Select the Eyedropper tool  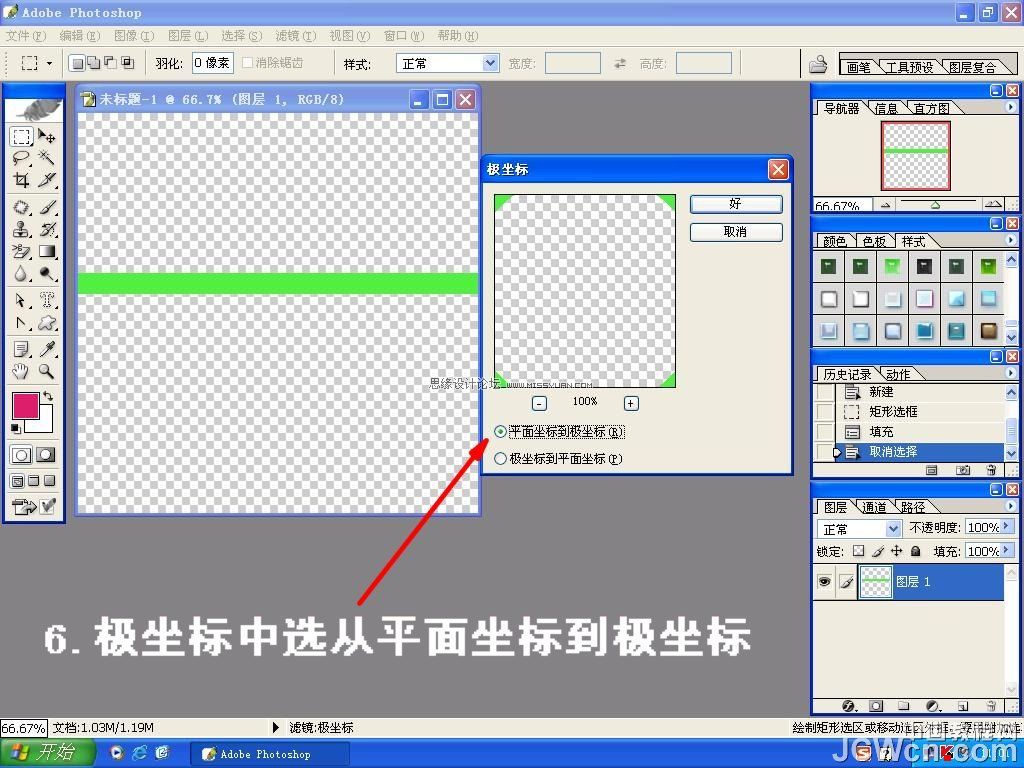pos(46,349)
